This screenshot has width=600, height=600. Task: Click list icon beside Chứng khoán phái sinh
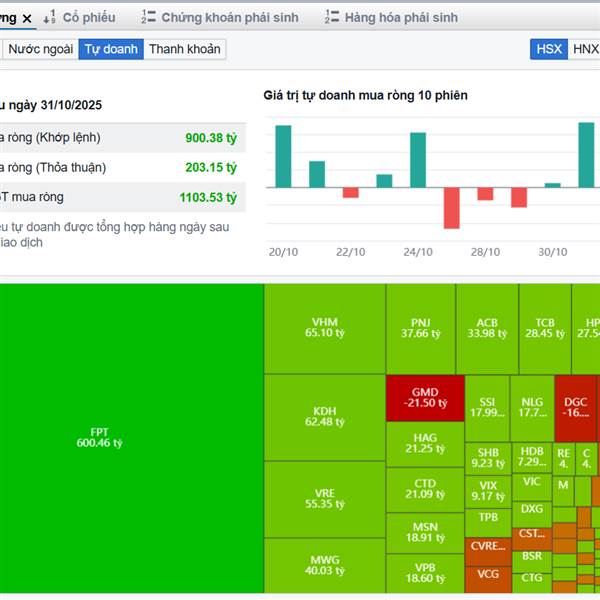[x=148, y=17]
